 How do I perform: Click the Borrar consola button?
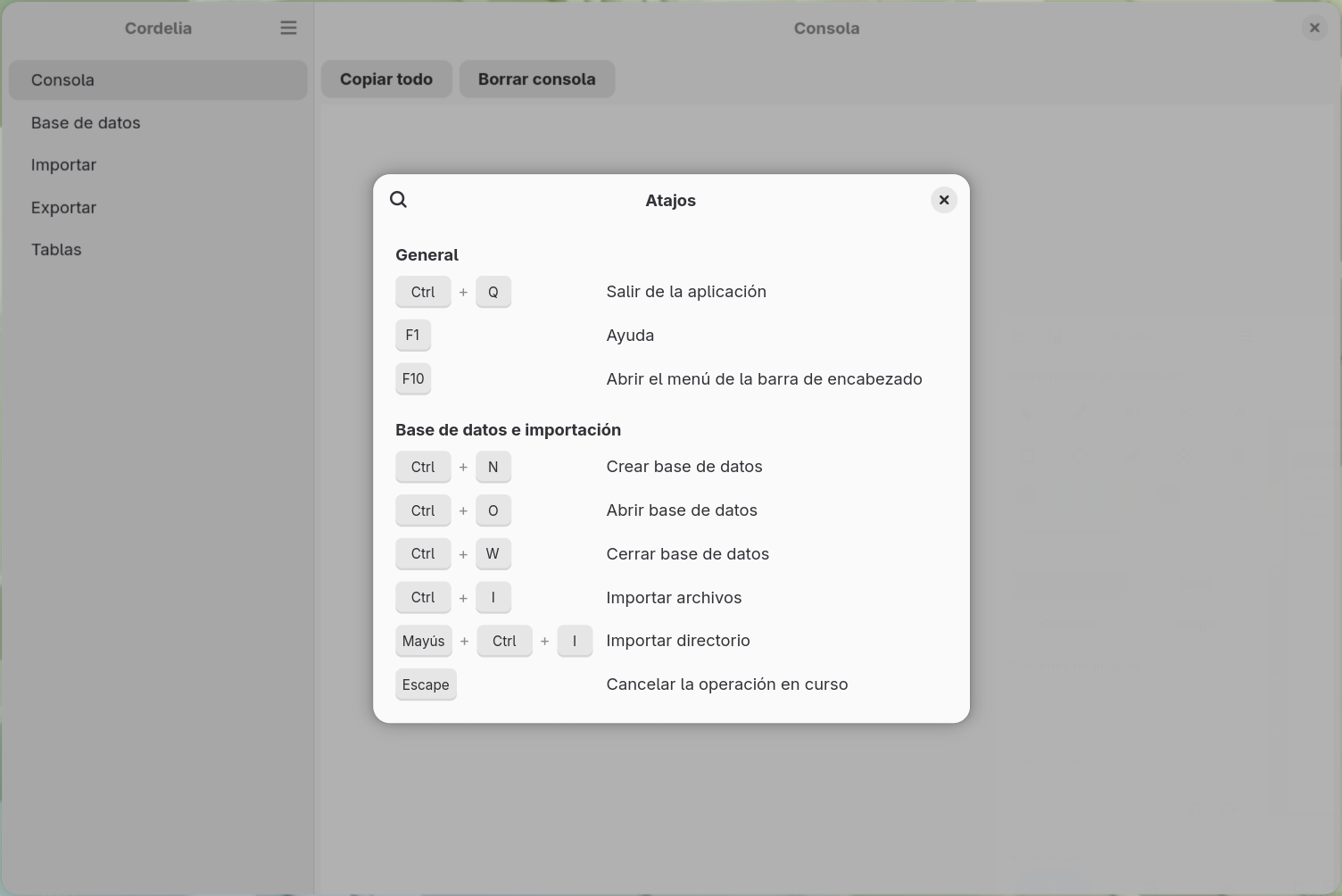pos(537,79)
